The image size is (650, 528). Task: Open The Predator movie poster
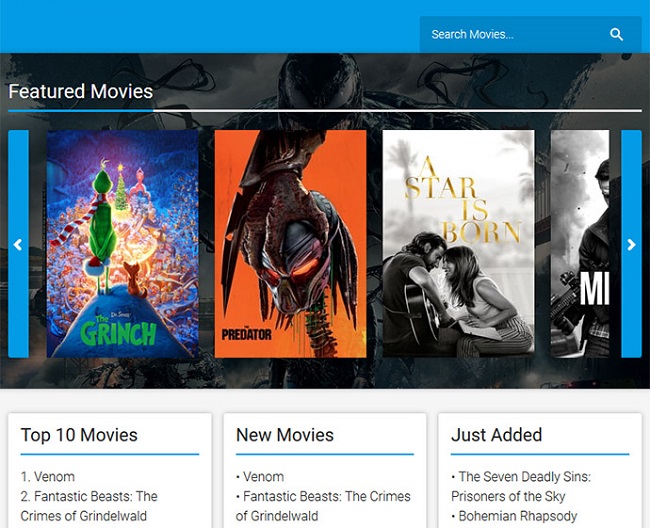click(x=290, y=243)
